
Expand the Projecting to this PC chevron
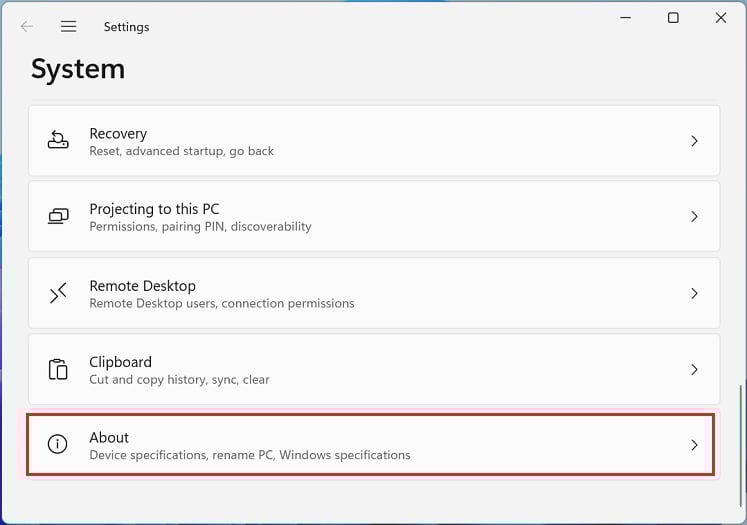click(694, 217)
